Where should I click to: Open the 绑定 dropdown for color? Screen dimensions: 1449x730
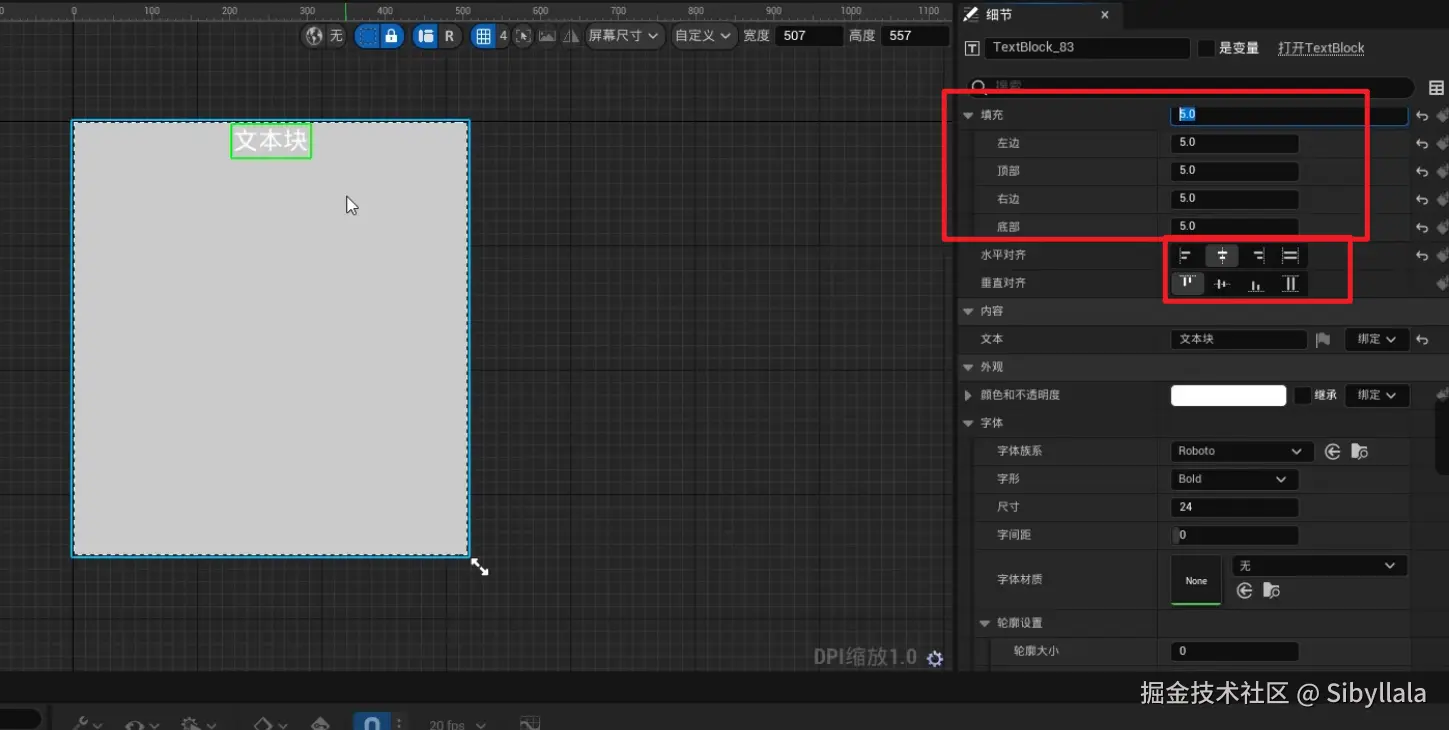pos(1377,395)
